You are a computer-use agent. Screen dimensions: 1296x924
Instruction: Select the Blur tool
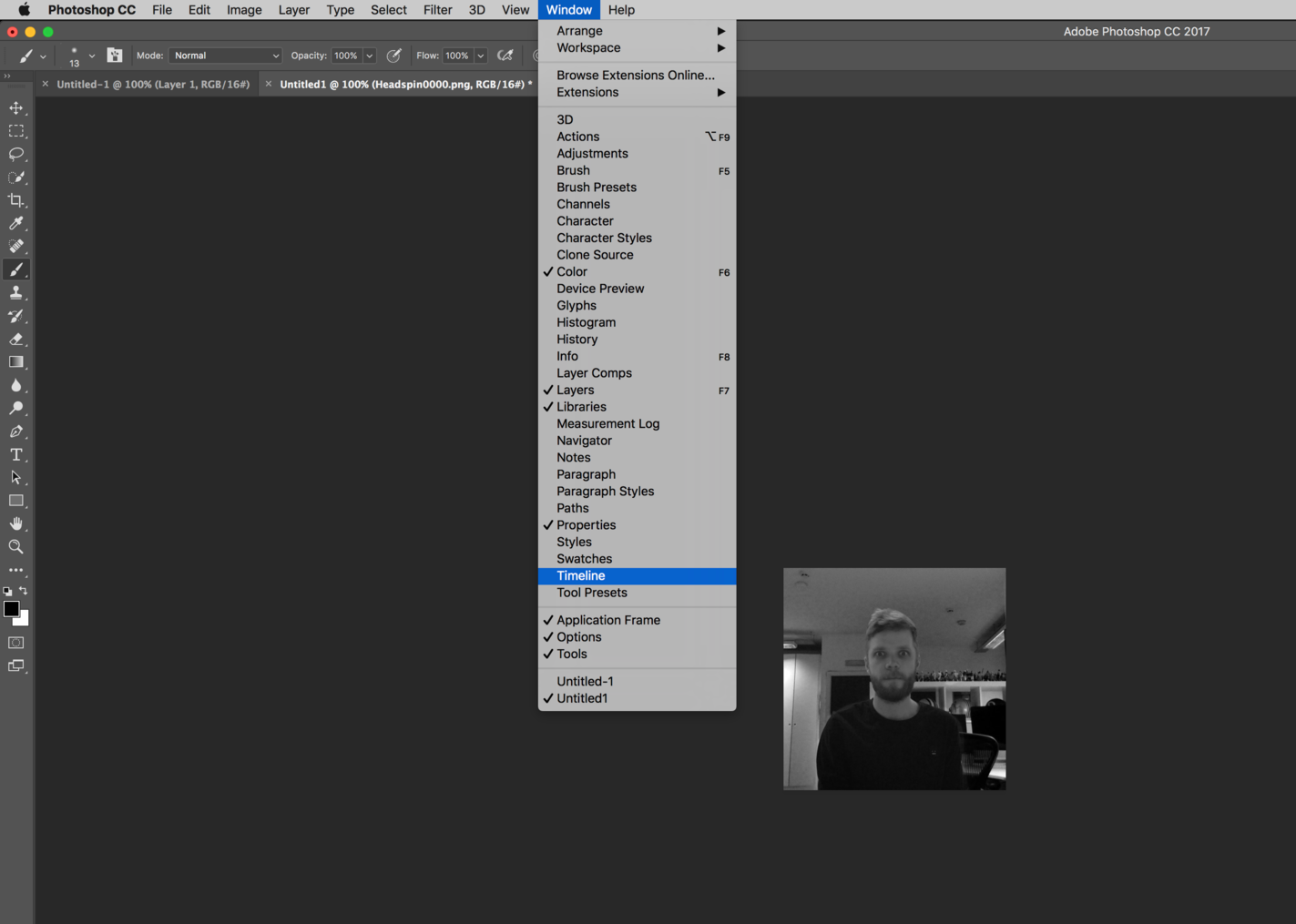(16, 385)
